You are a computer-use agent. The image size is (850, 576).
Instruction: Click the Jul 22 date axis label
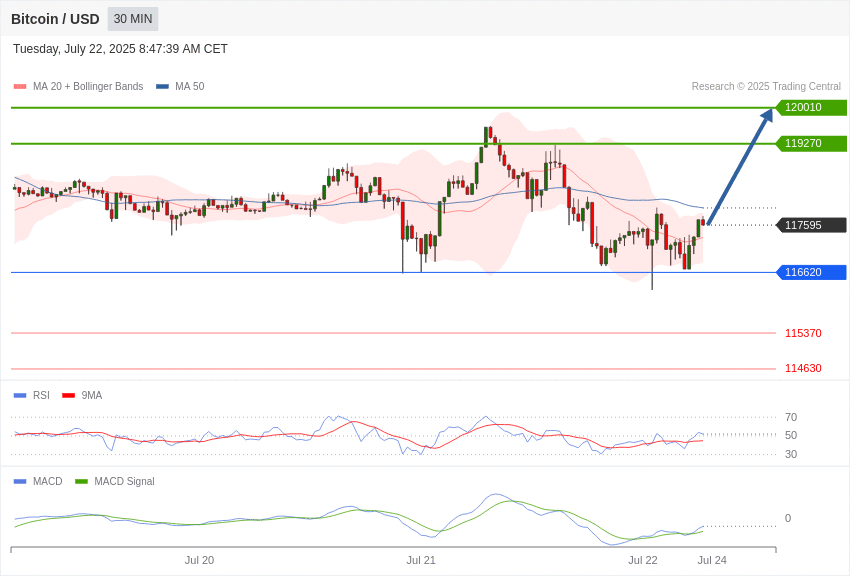click(x=643, y=560)
